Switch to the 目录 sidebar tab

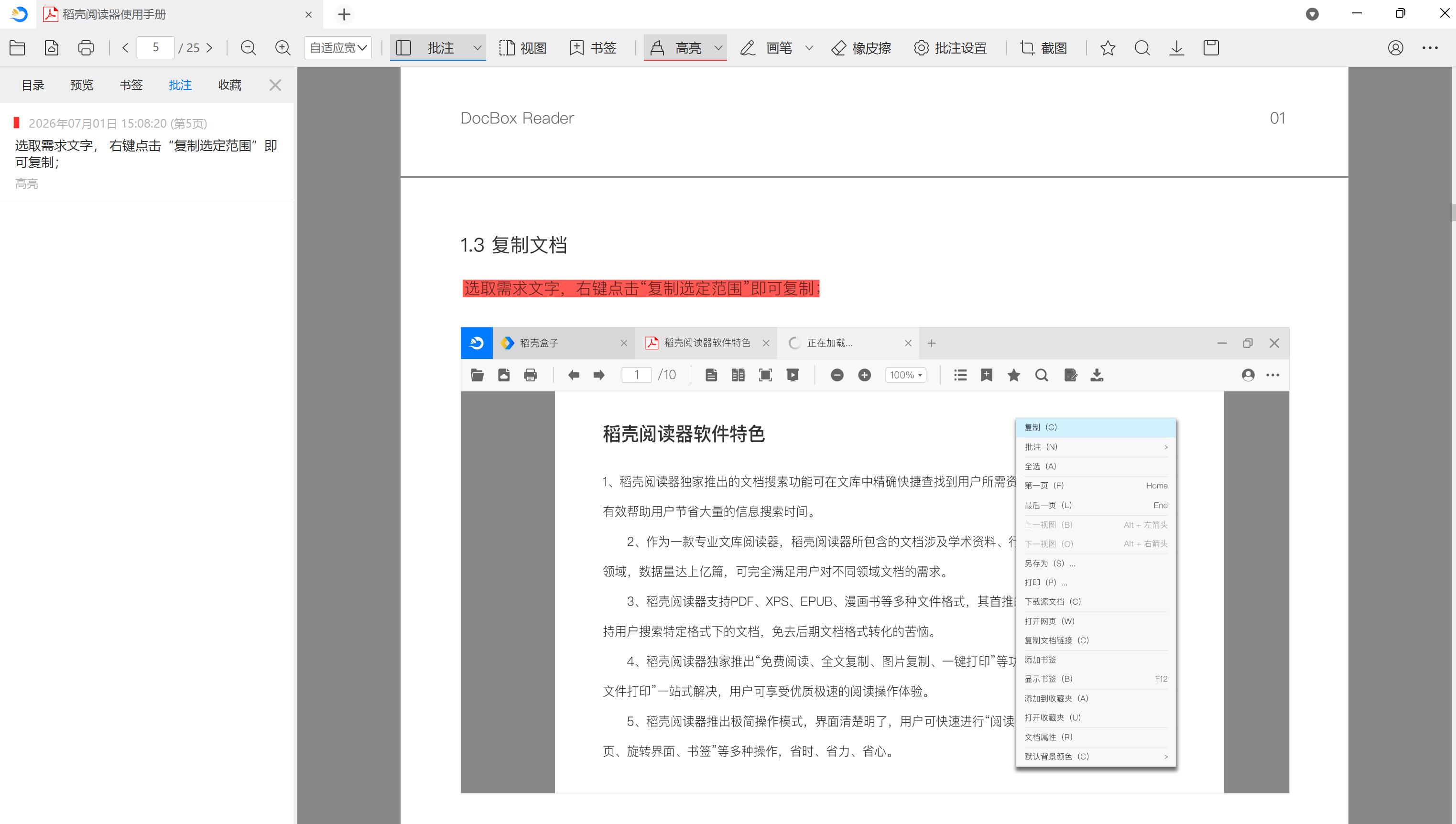[33, 85]
